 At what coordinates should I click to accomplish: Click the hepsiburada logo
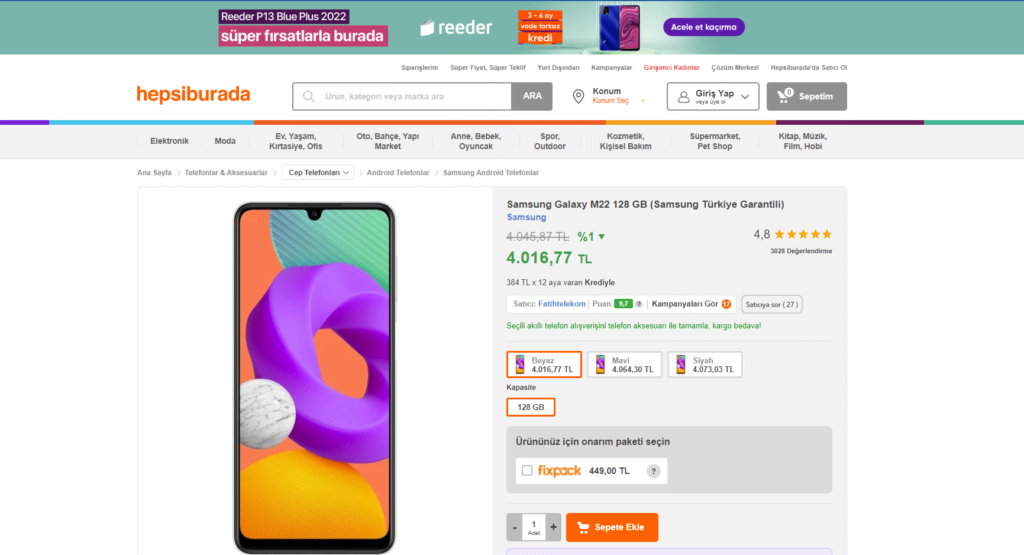pos(193,95)
